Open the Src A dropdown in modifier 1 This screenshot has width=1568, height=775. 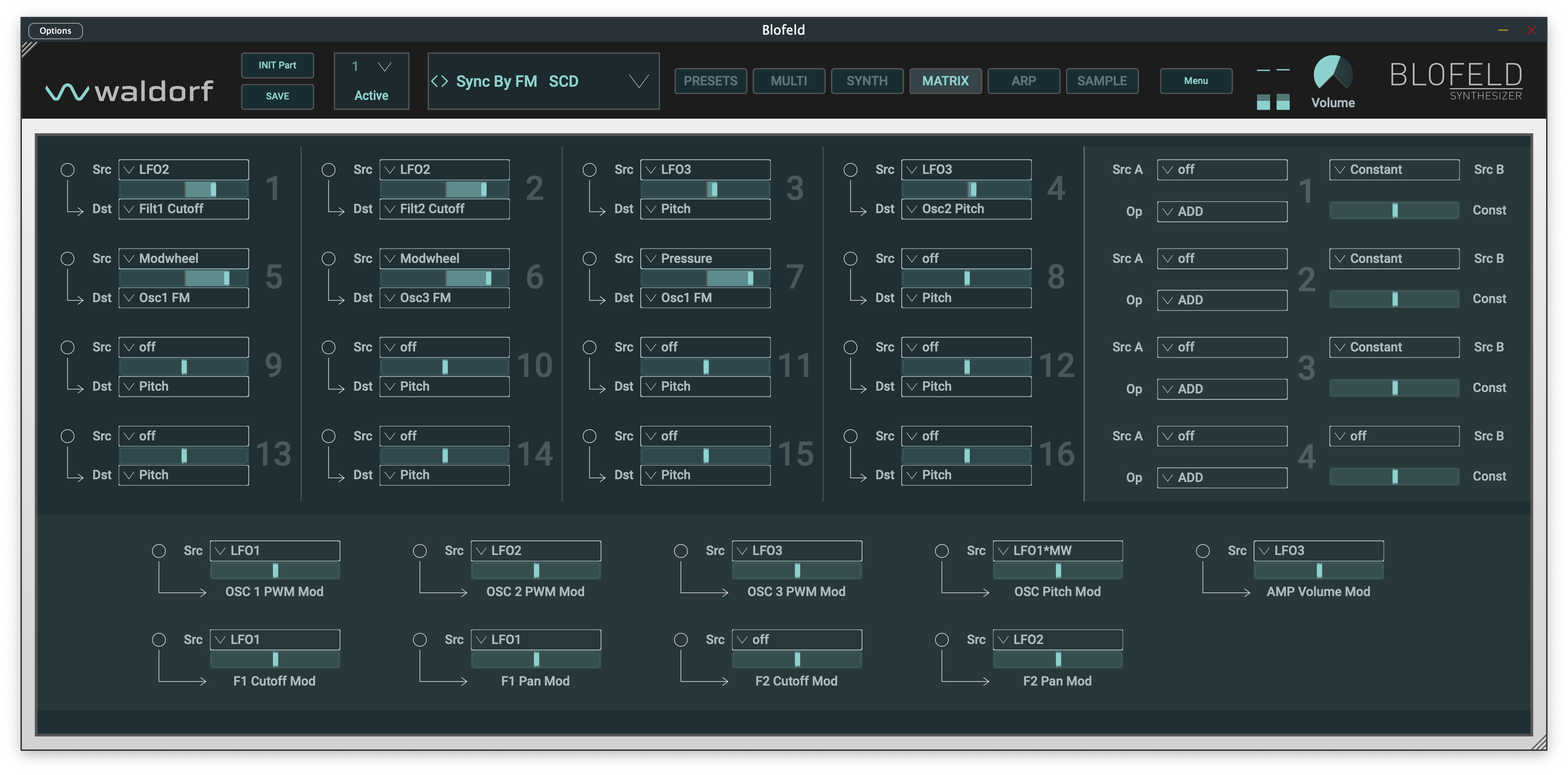click(x=1222, y=170)
